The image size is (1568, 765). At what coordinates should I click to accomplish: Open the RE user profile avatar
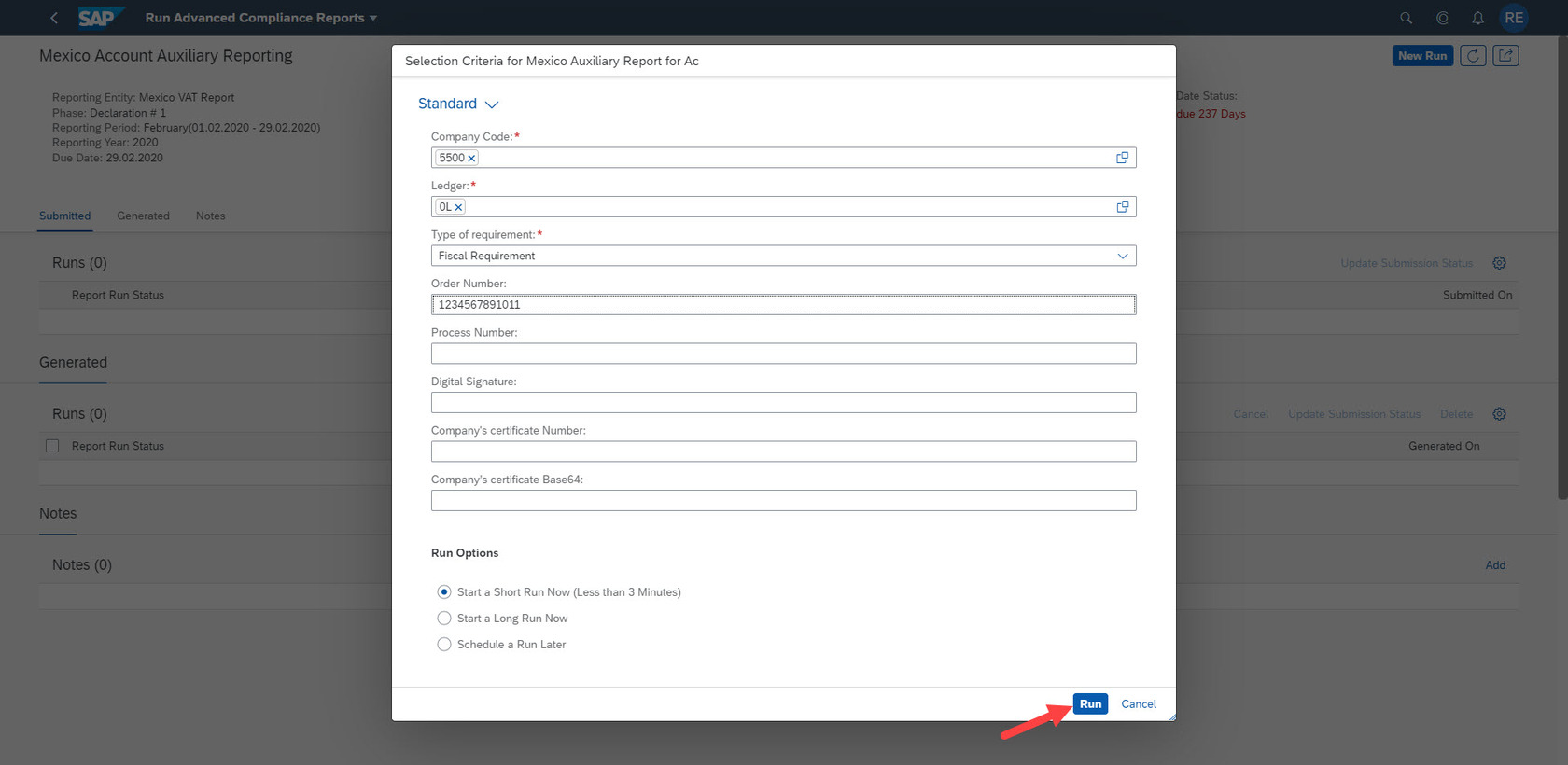click(1514, 18)
